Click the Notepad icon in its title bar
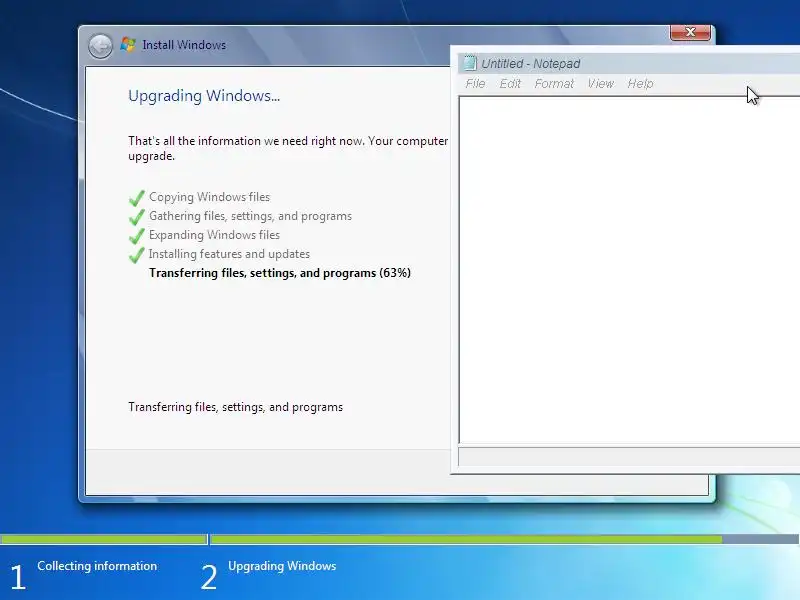Image resolution: width=800 pixels, height=600 pixels. click(469, 63)
